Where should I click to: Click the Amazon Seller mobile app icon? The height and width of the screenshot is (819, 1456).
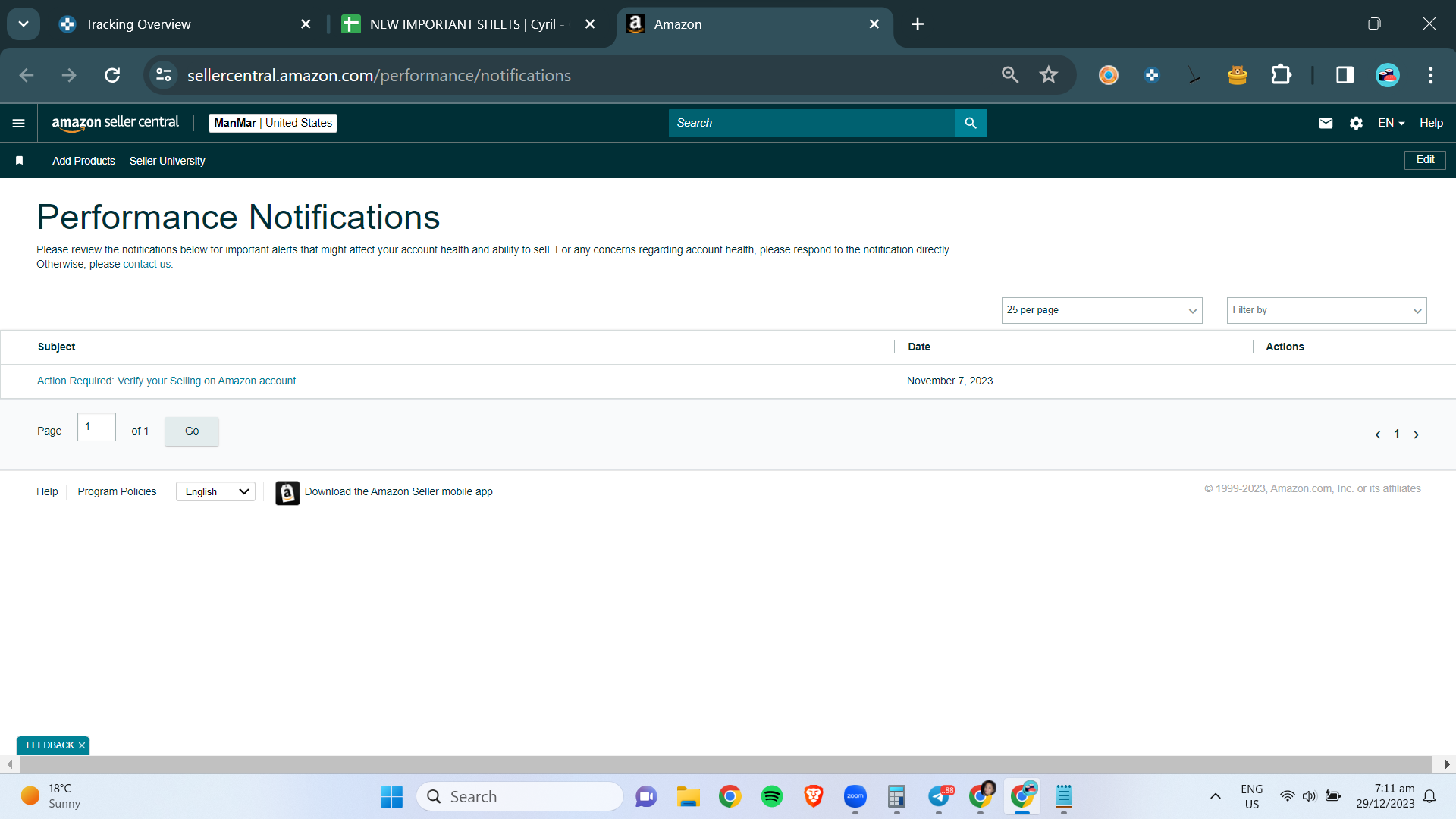(x=287, y=493)
